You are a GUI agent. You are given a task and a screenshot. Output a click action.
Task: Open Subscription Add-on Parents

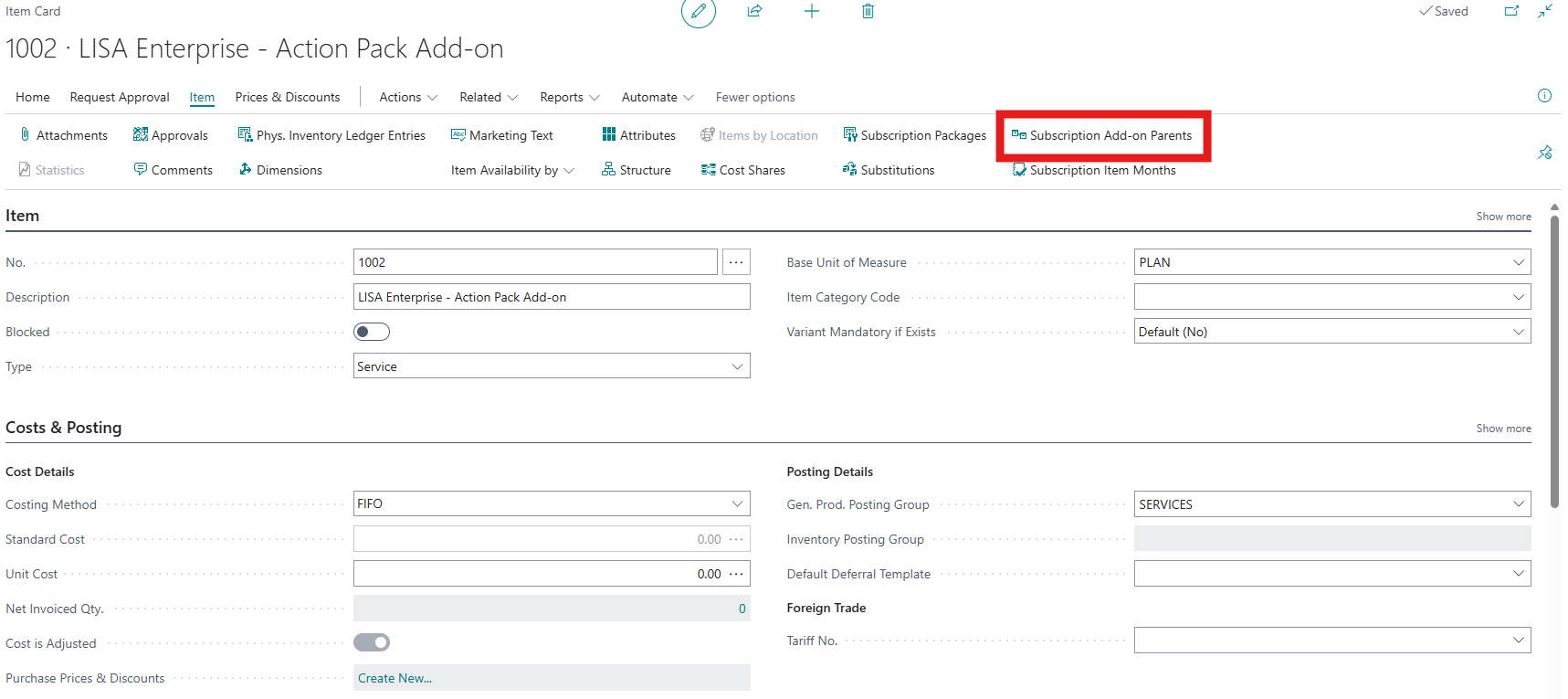pyautogui.click(x=1101, y=135)
